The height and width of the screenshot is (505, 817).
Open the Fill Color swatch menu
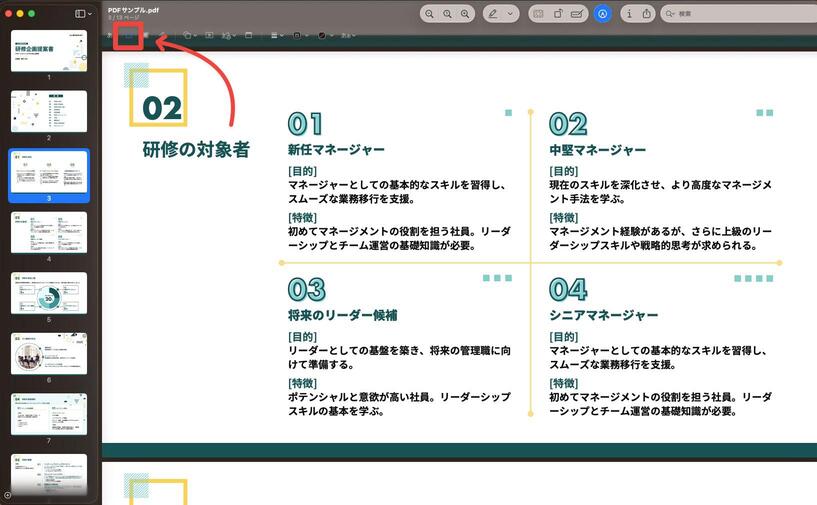325,35
